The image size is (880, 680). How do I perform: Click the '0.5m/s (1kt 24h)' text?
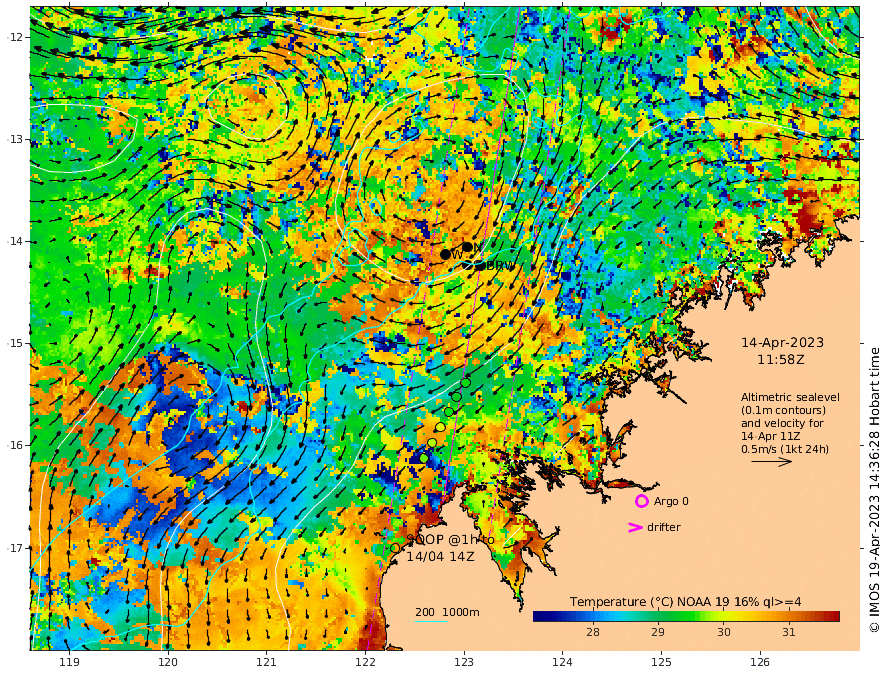coord(785,449)
